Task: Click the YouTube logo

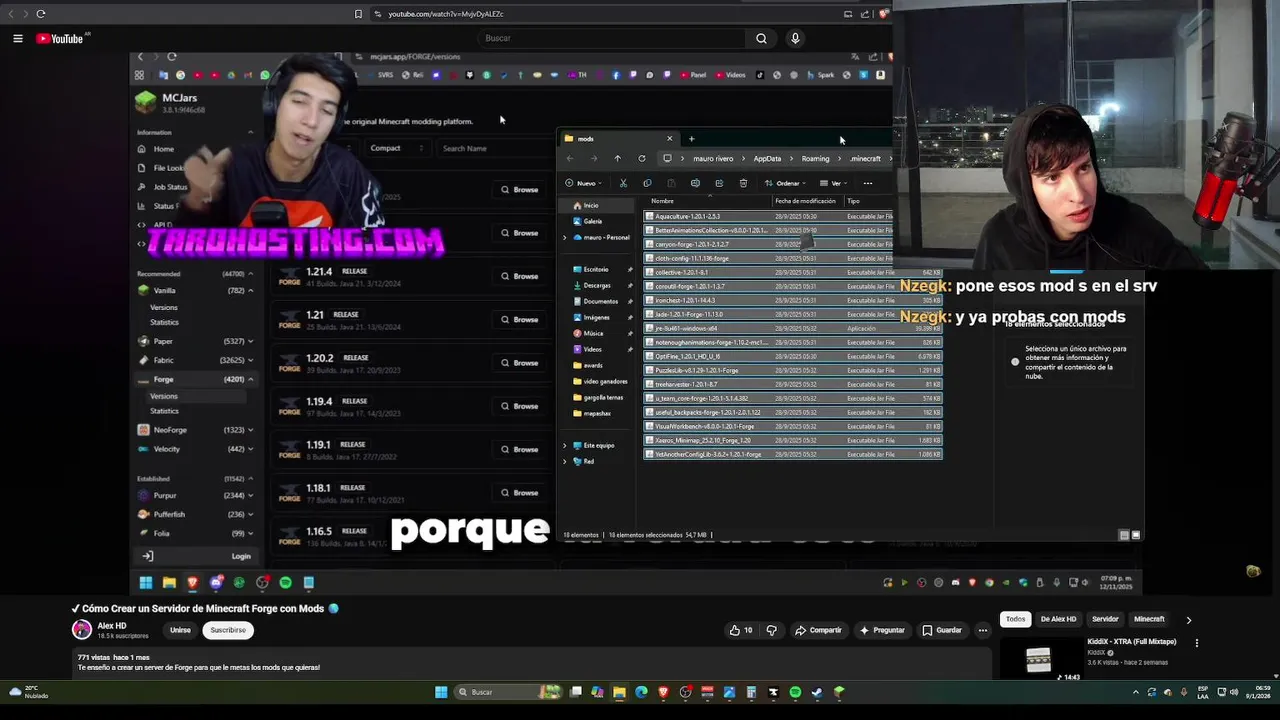Action: 60,38
